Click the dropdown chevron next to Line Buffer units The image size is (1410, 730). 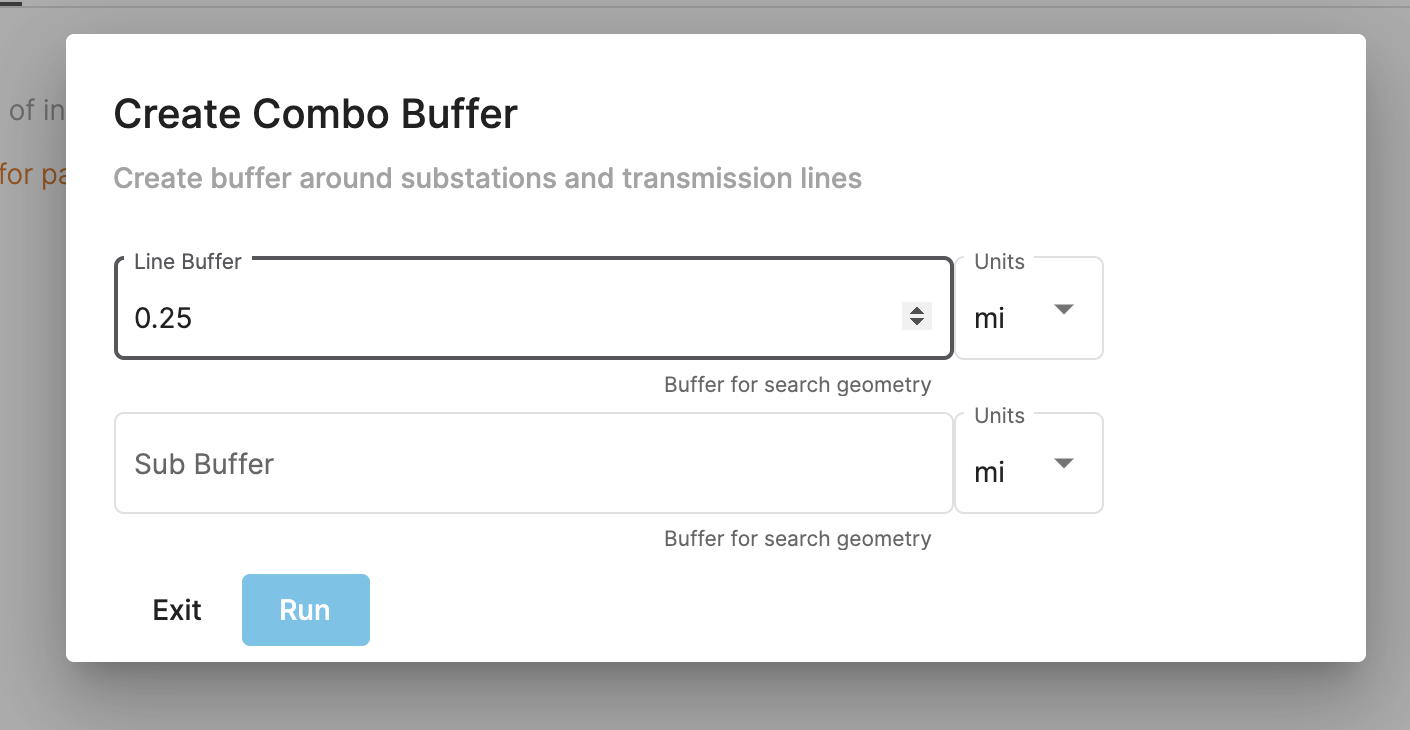(x=1064, y=309)
